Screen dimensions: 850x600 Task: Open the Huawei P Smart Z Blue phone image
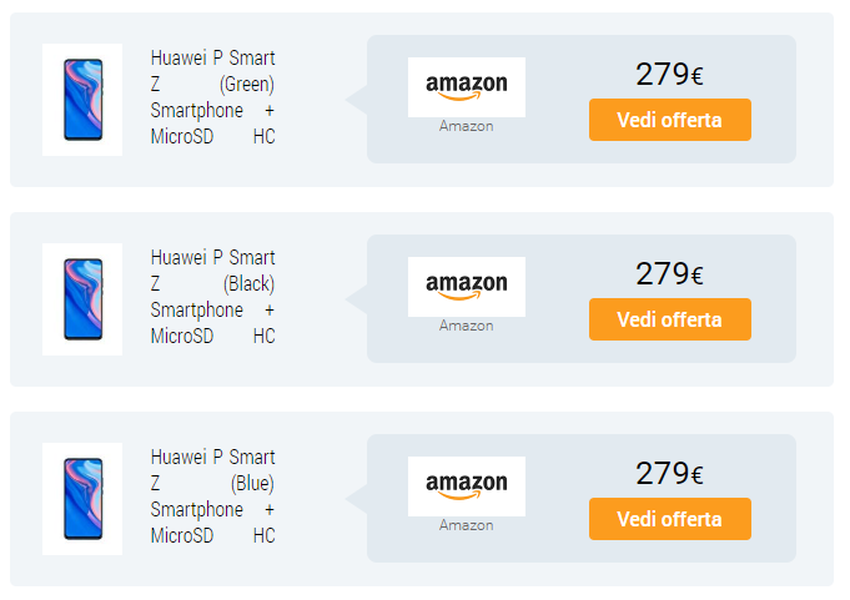(x=82, y=498)
